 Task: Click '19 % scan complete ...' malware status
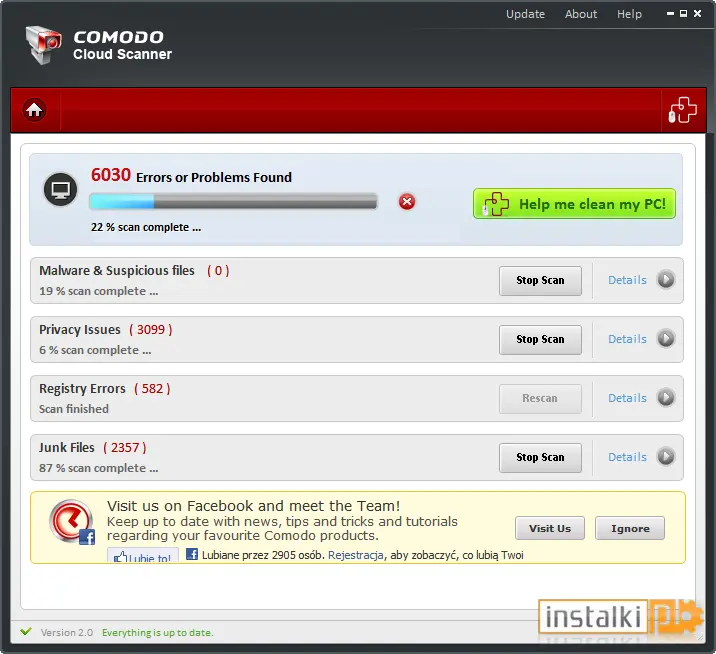coord(99,291)
